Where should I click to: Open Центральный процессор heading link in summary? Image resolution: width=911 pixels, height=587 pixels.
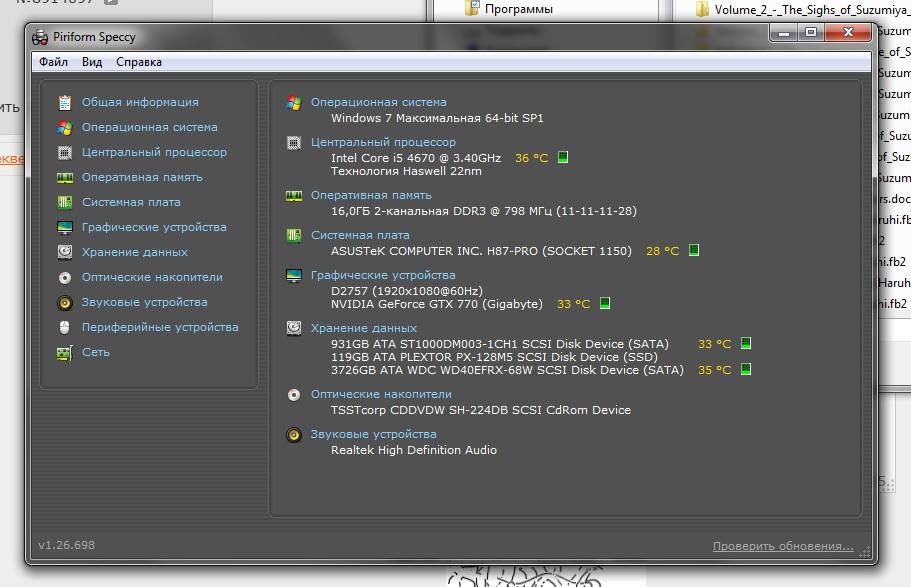(x=383, y=142)
